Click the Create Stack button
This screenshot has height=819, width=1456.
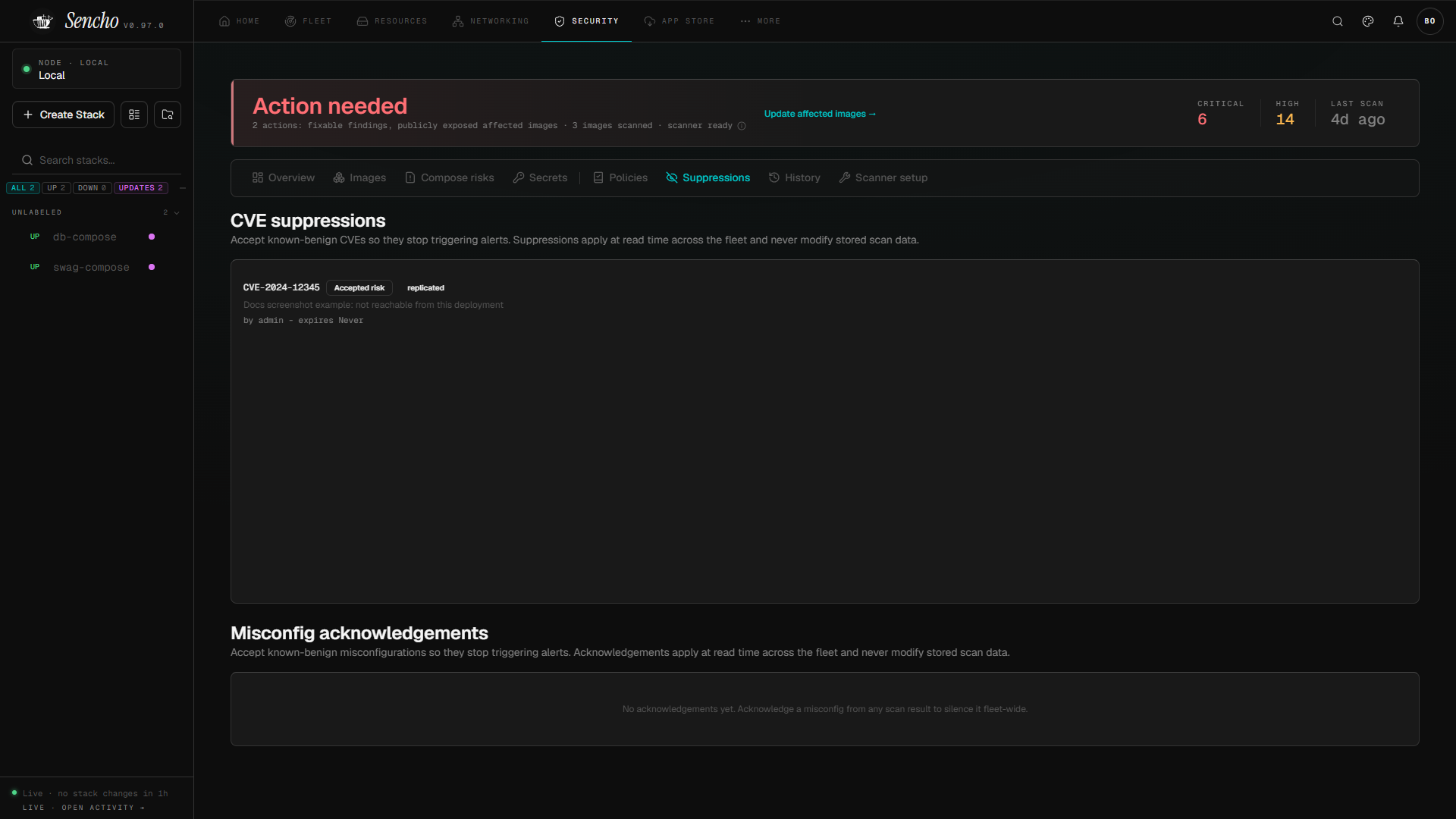pyautogui.click(x=64, y=115)
